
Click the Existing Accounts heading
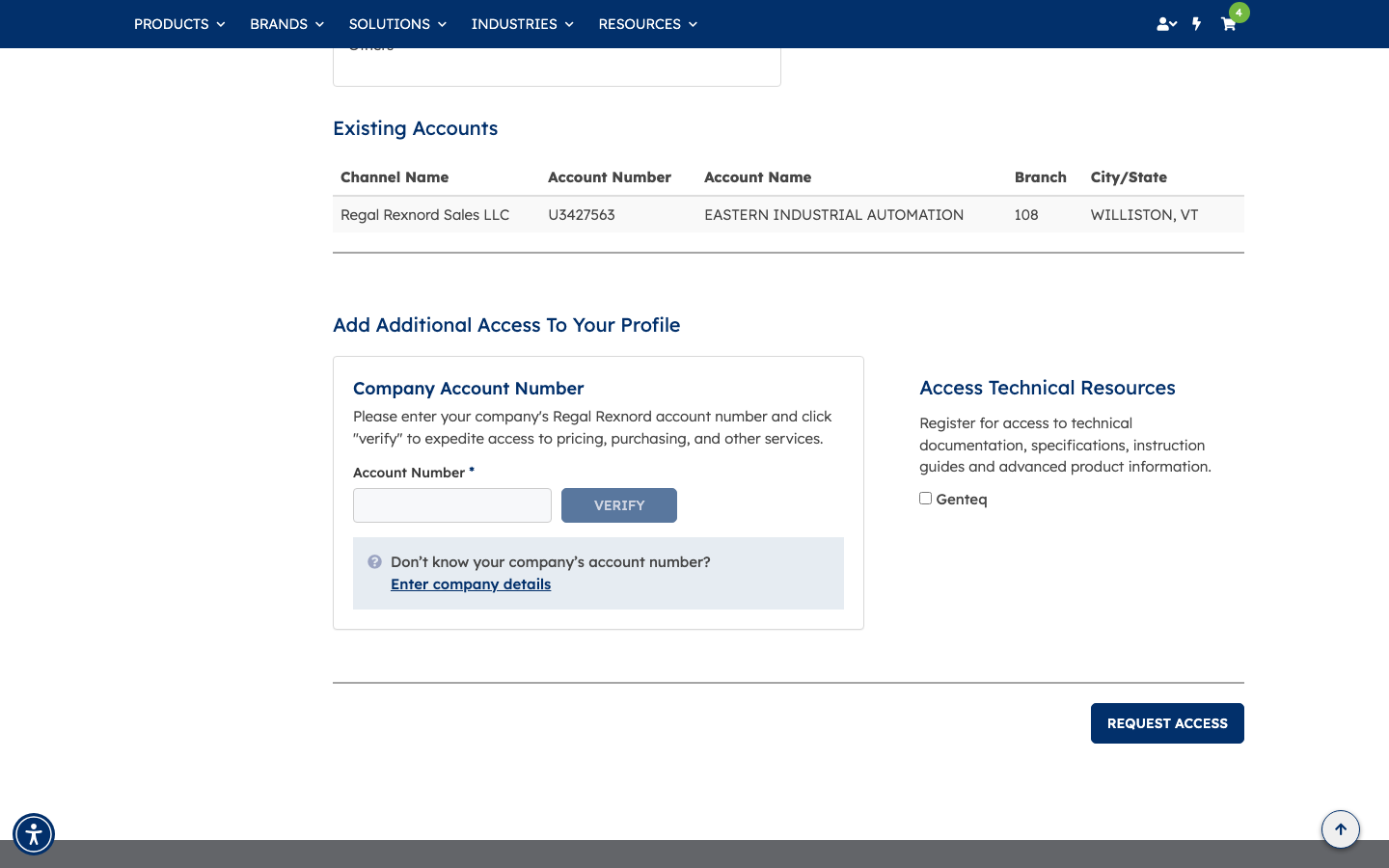[x=415, y=128]
